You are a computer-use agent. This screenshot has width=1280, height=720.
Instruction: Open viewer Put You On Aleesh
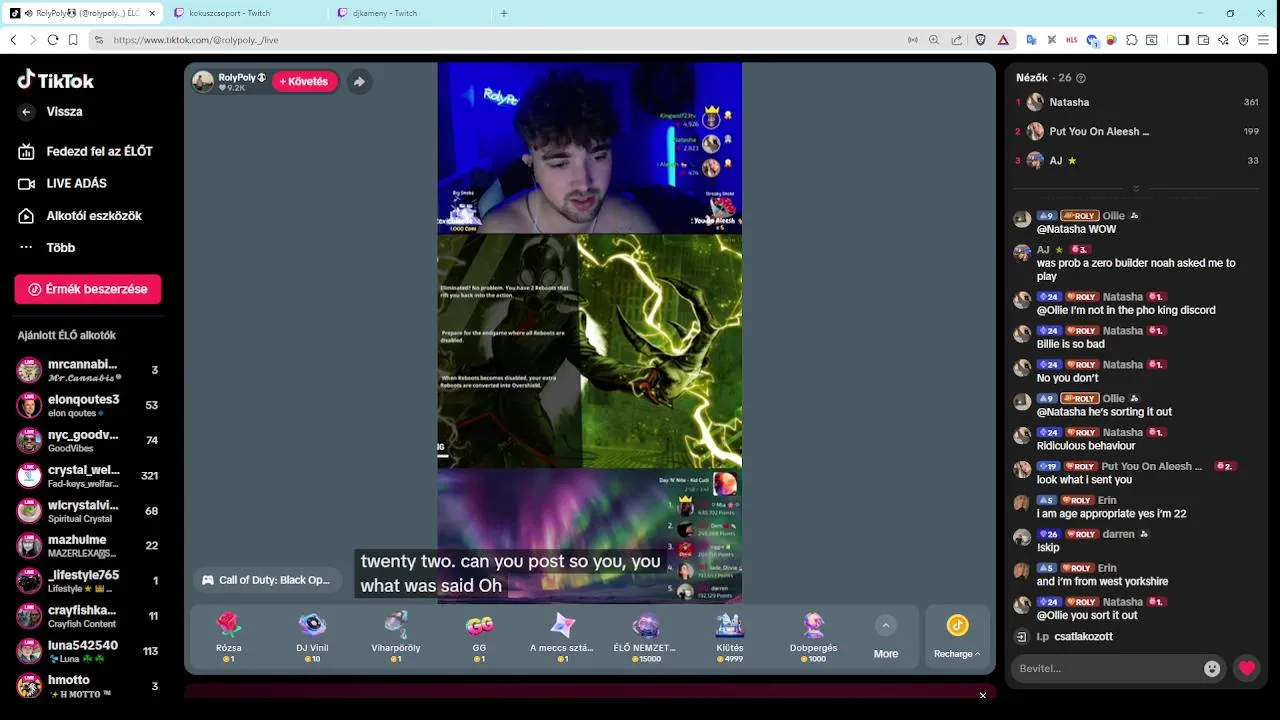click(1136, 131)
